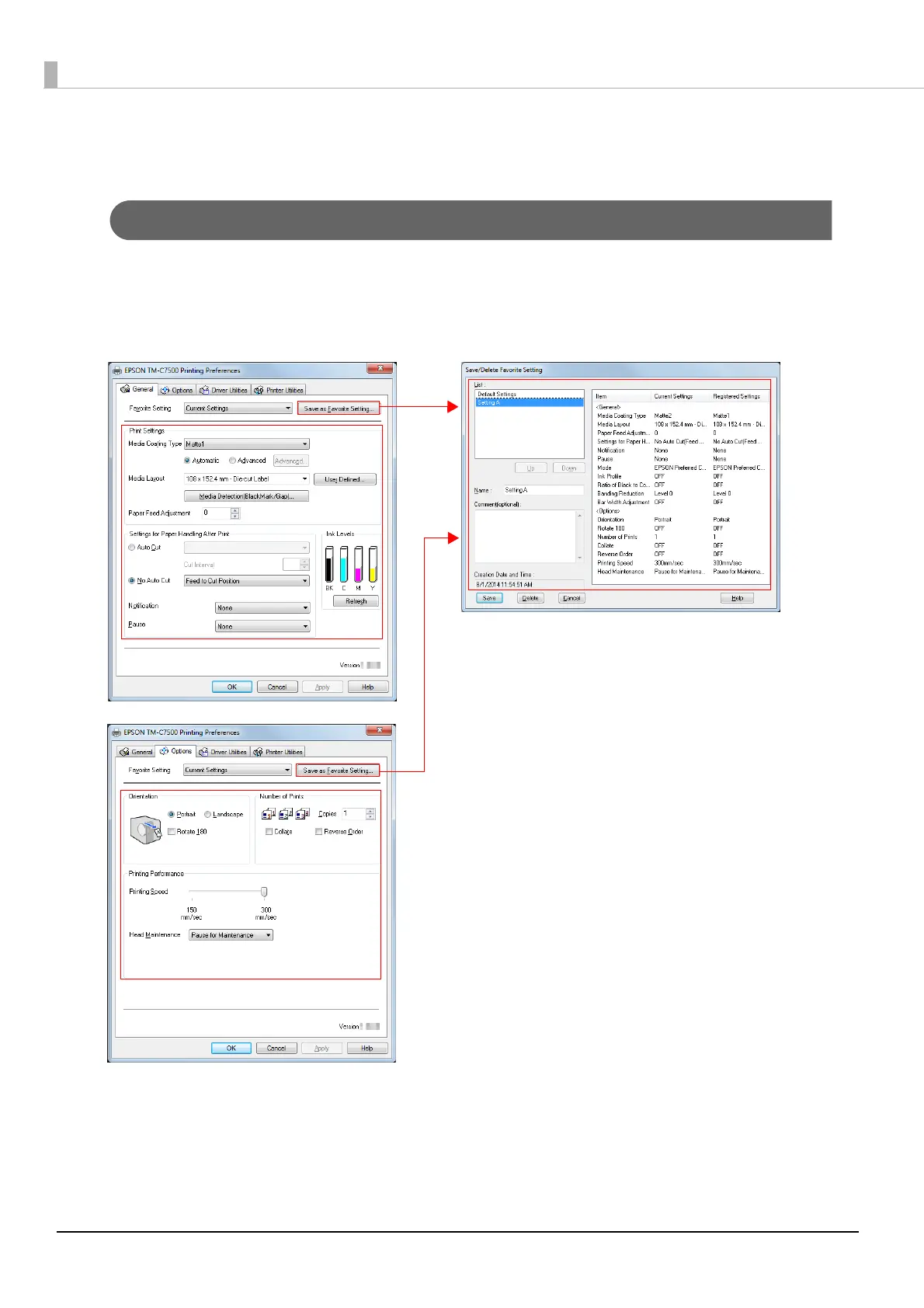Click the Copies input field

(353, 814)
